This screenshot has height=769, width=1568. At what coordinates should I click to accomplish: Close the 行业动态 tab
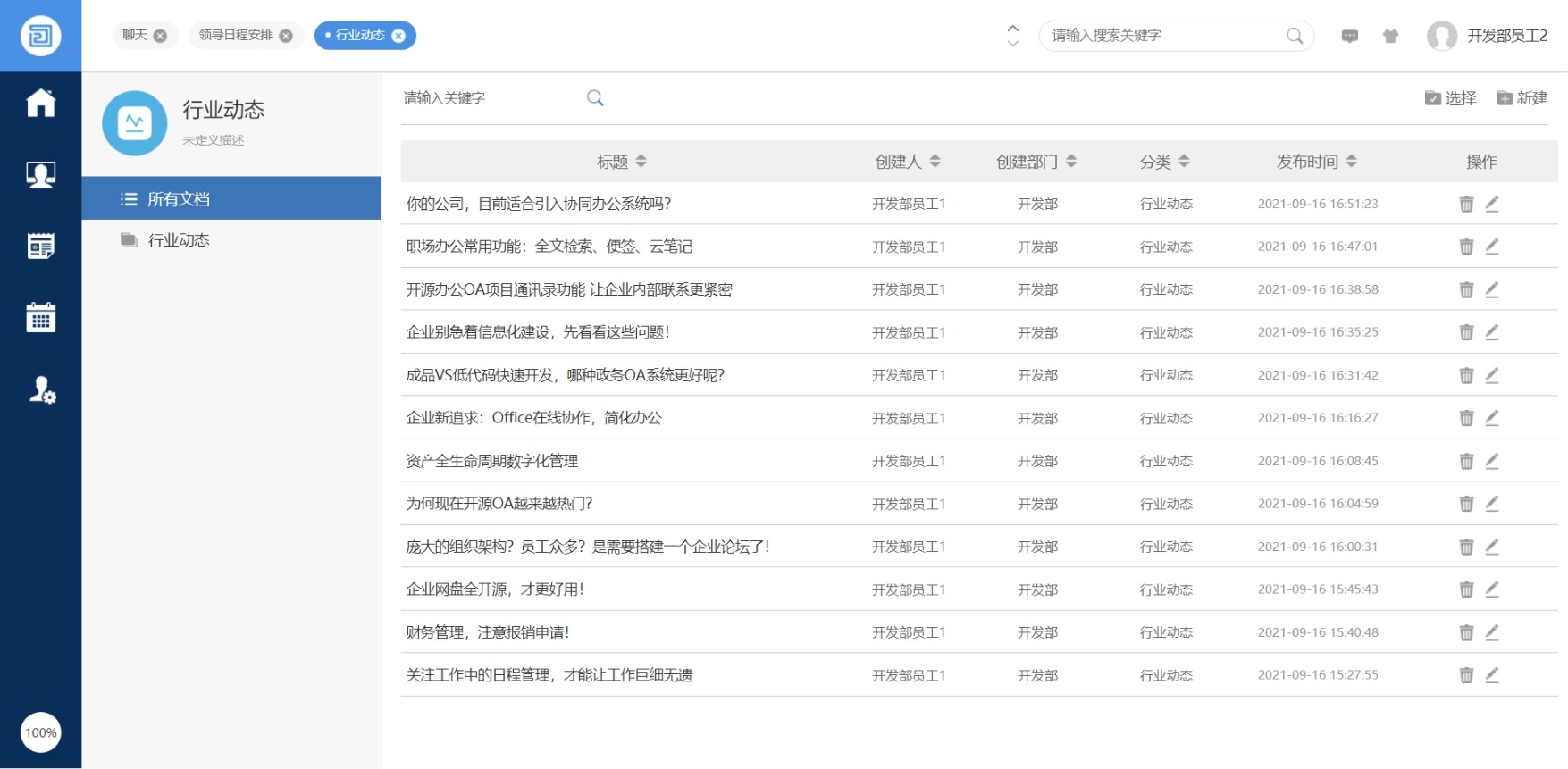[x=398, y=36]
